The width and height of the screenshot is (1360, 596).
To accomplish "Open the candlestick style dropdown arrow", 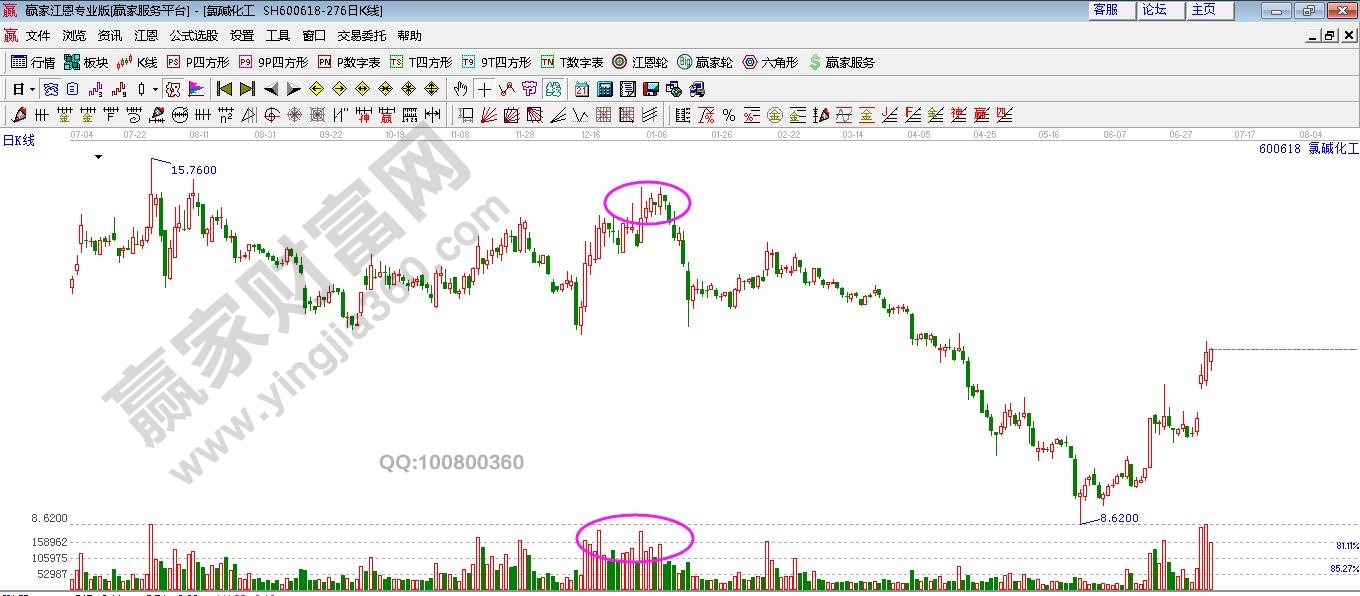I will click(155, 89).
